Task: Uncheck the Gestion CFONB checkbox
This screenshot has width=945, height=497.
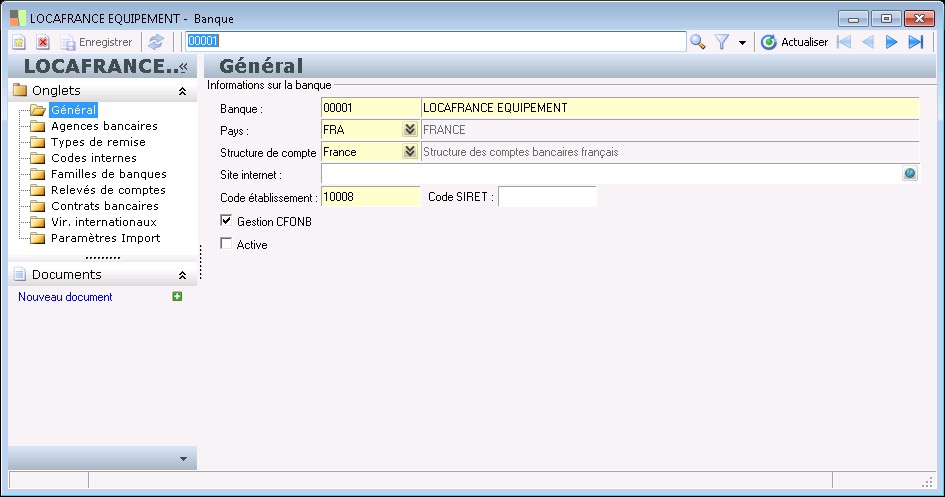Action: (x=226, y=220)
